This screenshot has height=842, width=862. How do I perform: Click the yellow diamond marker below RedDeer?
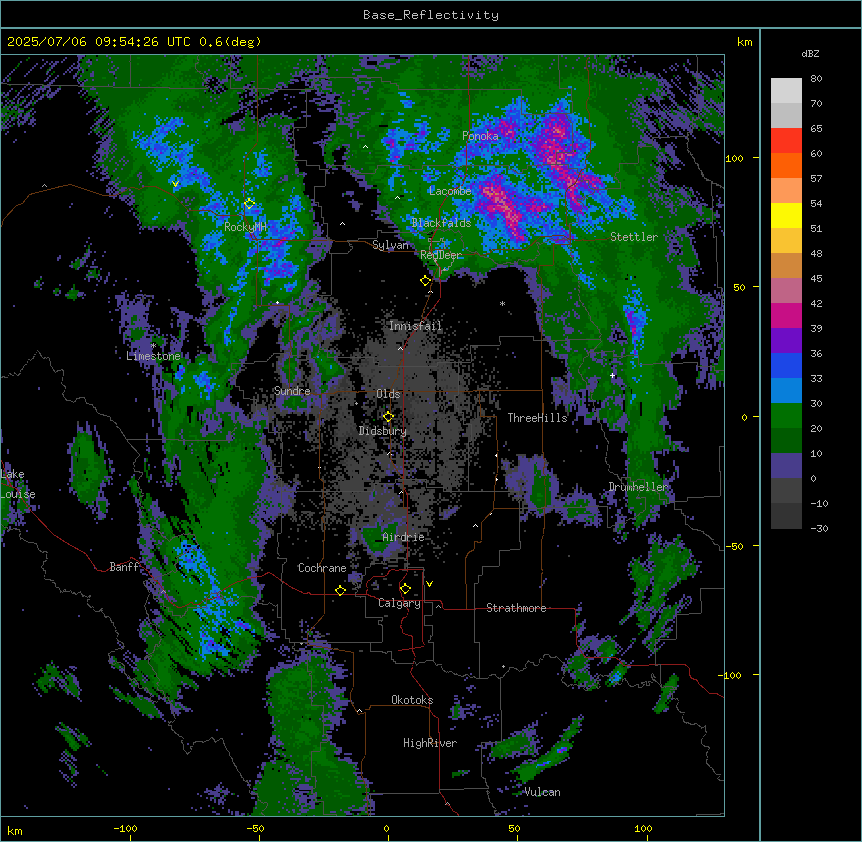(x=425, y=281)
